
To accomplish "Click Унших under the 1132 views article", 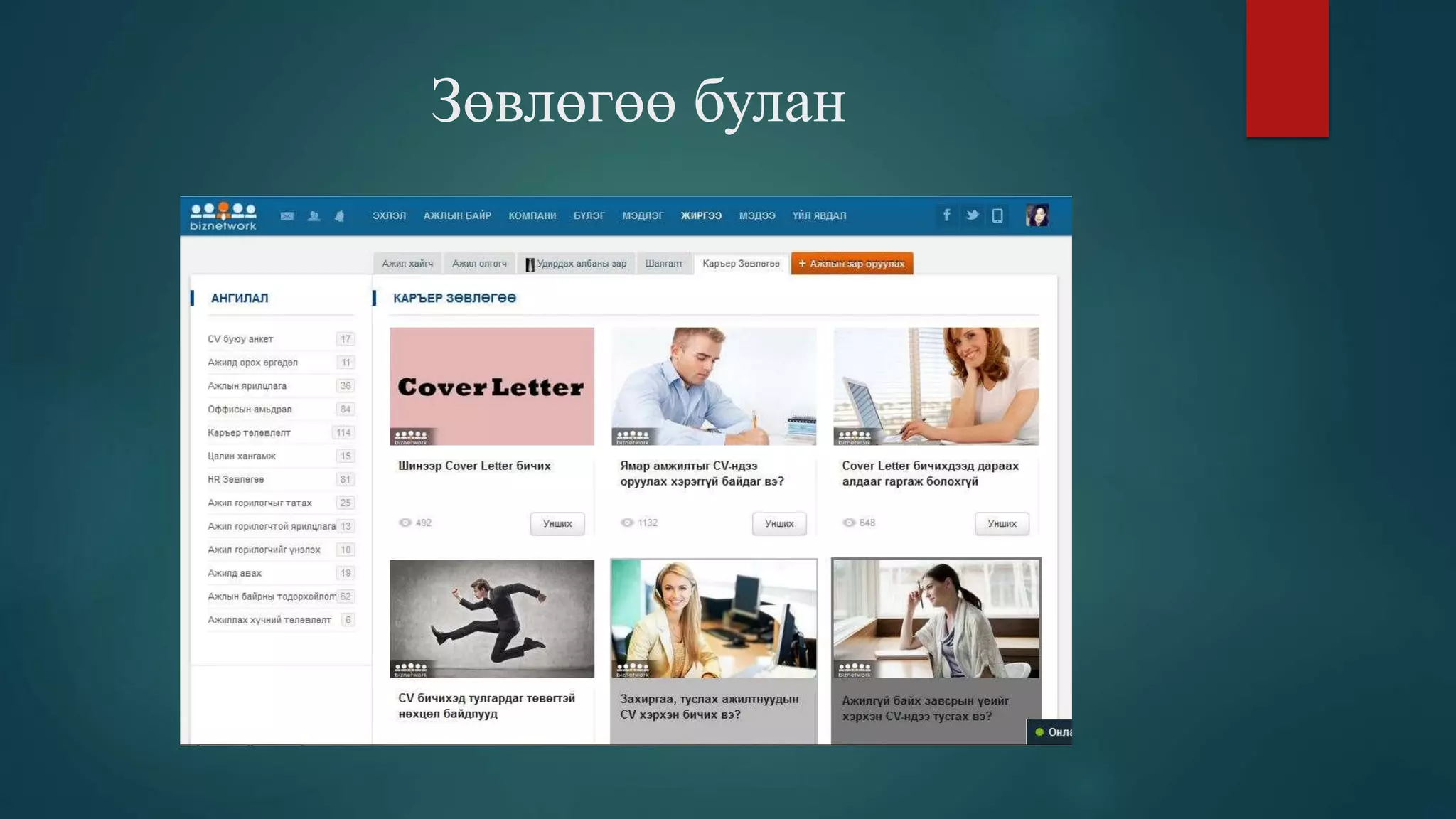I will tap(779, 524).
